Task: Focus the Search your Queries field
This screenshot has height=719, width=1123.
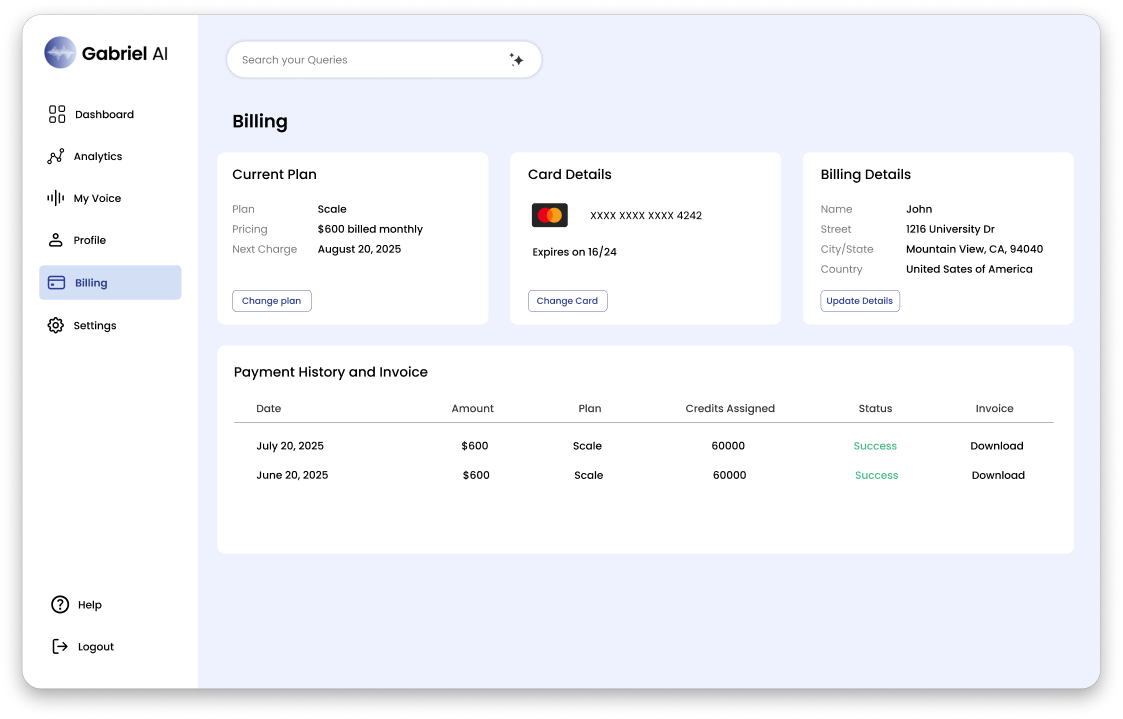Action: (x=384, y=59)
